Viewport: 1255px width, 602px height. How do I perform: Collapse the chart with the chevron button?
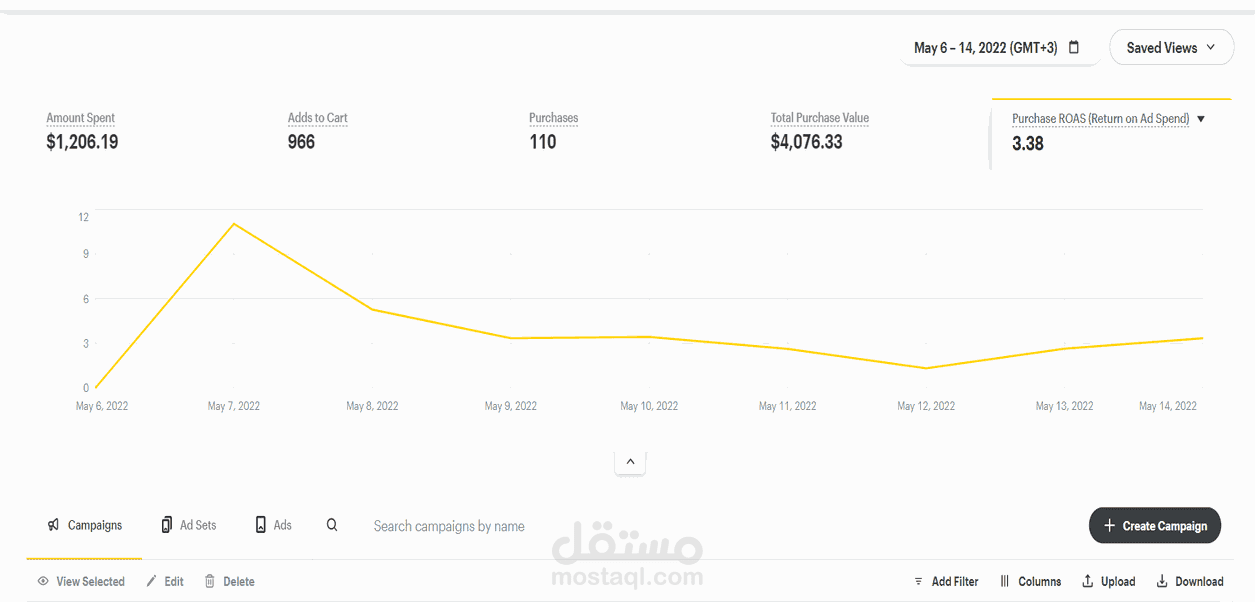630,462
